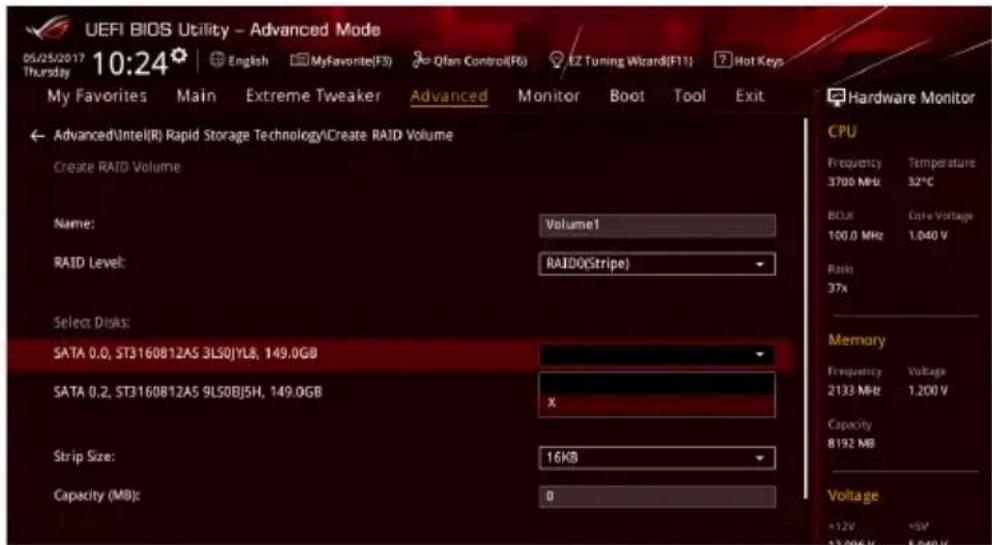Viewport: 992px width, 545px height.
Task: Click the 10:24 clock display
Action: pyautogui.click(x=131, y=64)
